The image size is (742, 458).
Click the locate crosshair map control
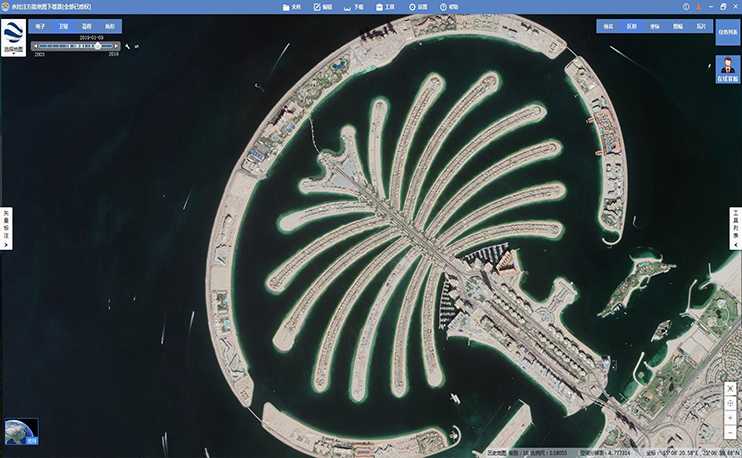click(x=730, y=403)
